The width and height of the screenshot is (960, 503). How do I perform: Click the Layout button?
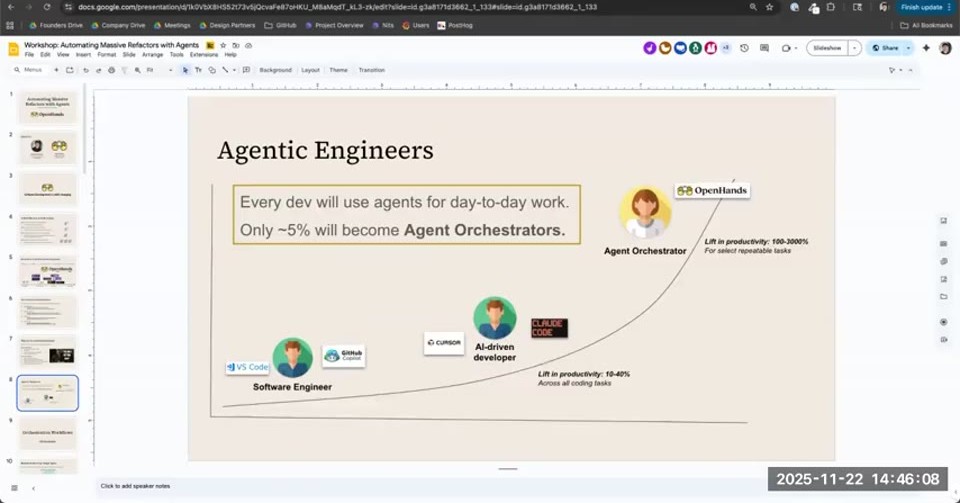[310, 70]
